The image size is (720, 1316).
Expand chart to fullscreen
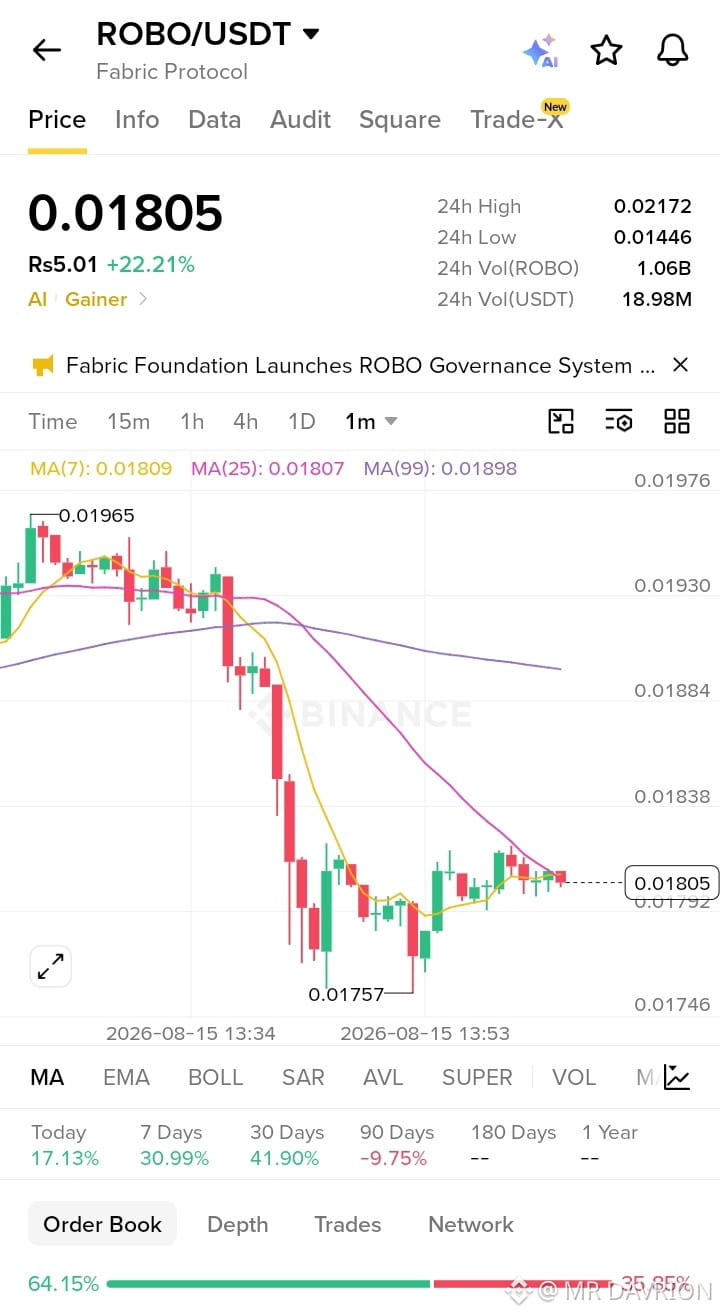coord(50,966)
